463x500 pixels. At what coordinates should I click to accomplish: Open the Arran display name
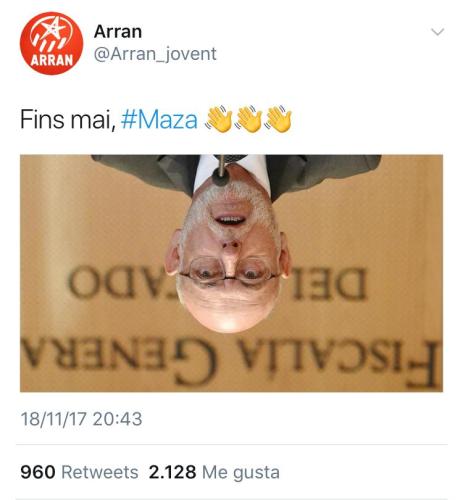point(118,32)
